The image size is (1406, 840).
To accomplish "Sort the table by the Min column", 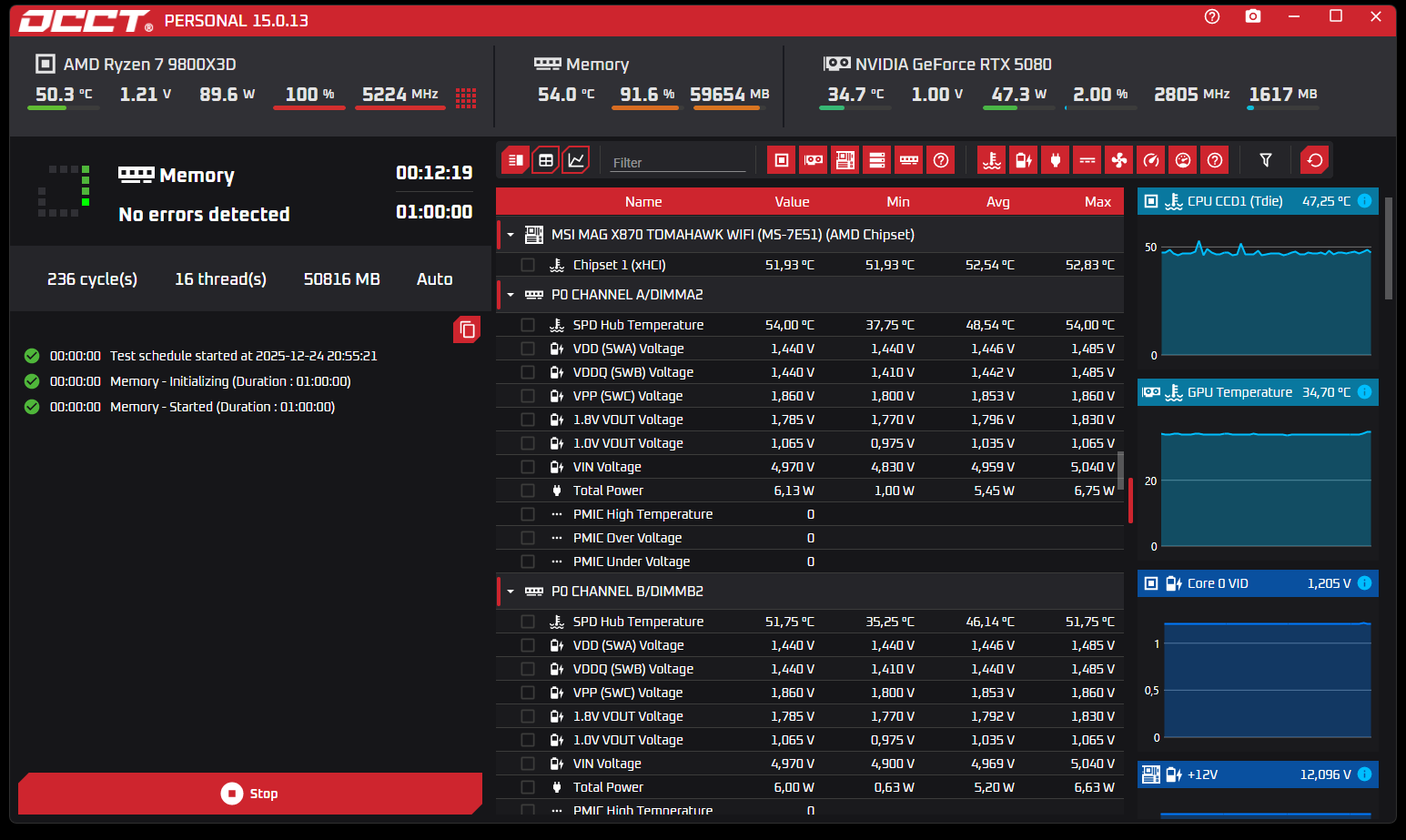I will pyautogui.click(x=898, y=202).
